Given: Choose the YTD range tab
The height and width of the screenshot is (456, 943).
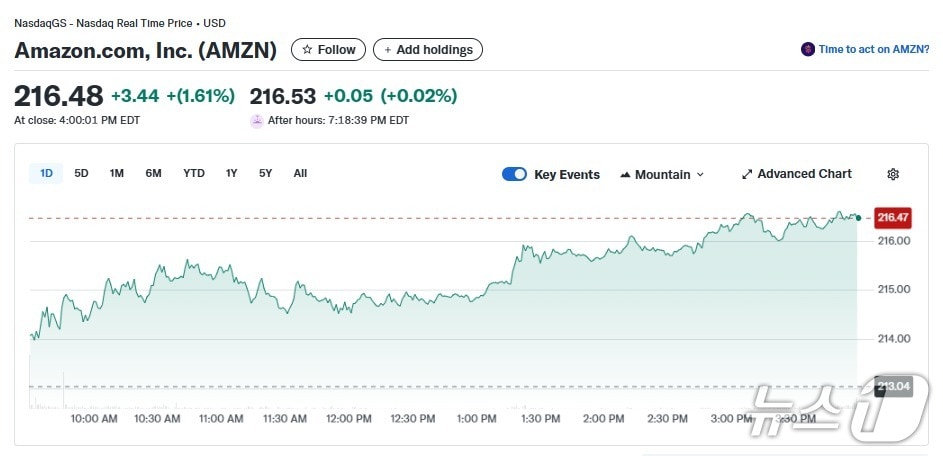Looking at the screenshot, I should (194, 173).
